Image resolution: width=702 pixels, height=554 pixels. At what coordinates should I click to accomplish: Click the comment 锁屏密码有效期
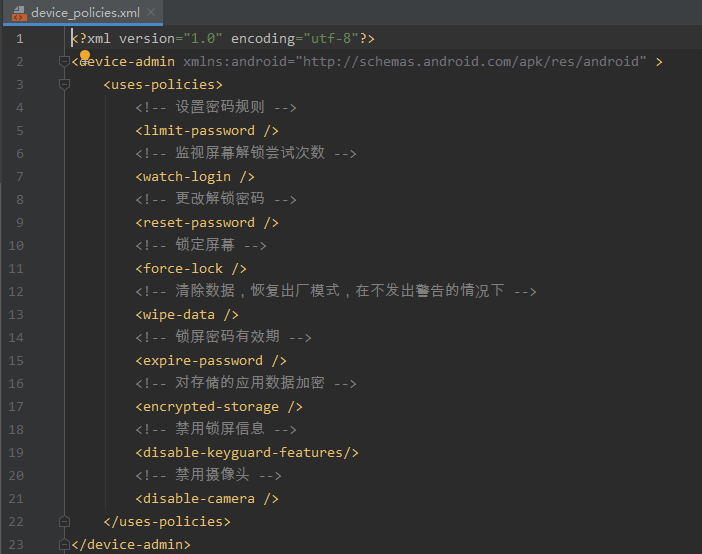pos(223,337)
